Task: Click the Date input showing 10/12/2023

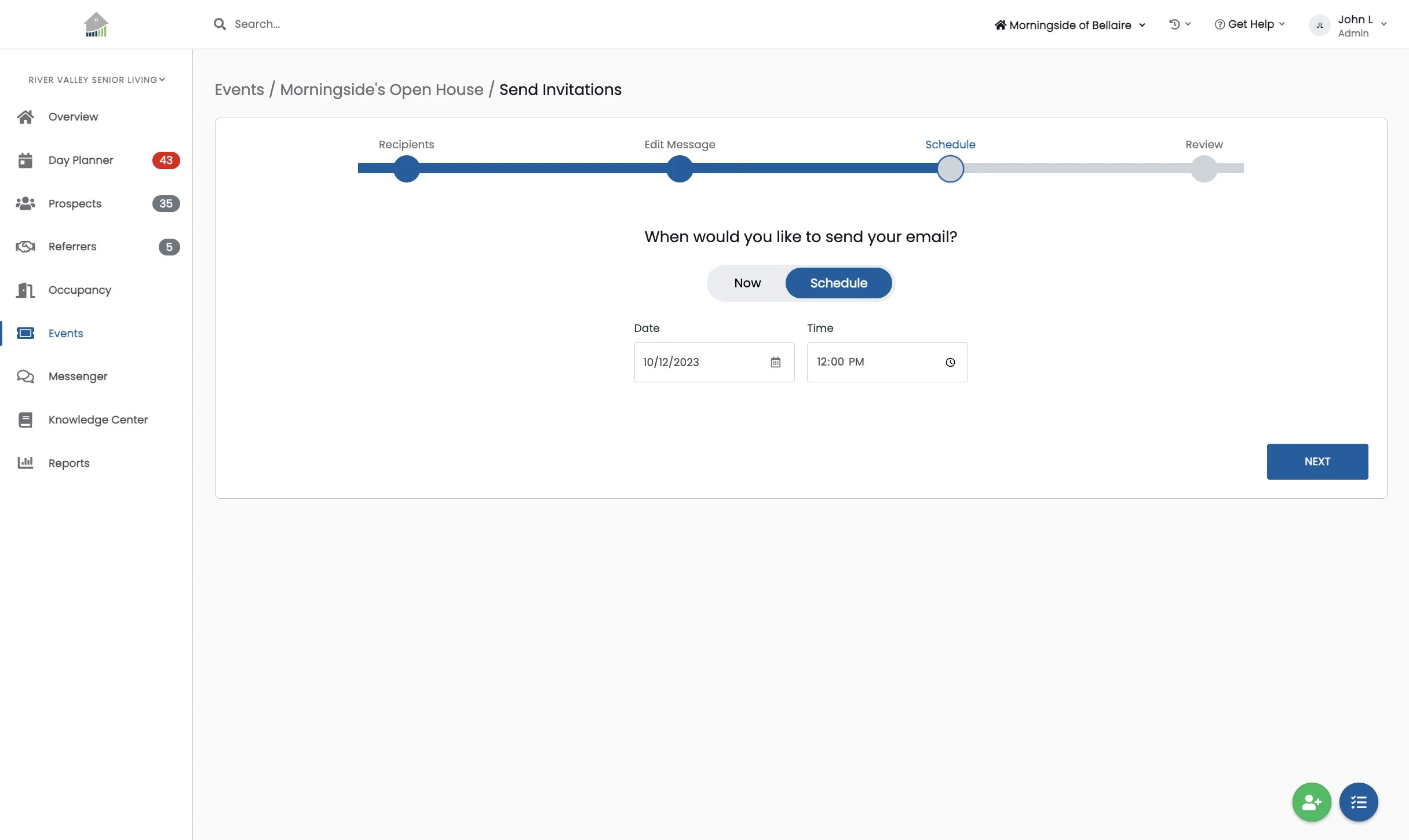Action: pos(701,362)
